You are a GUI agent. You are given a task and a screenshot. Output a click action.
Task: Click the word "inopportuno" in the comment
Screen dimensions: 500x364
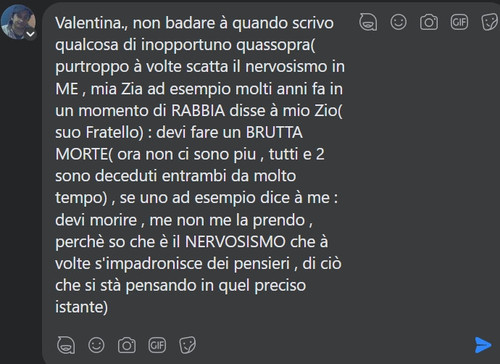click(x=186, y=45)
